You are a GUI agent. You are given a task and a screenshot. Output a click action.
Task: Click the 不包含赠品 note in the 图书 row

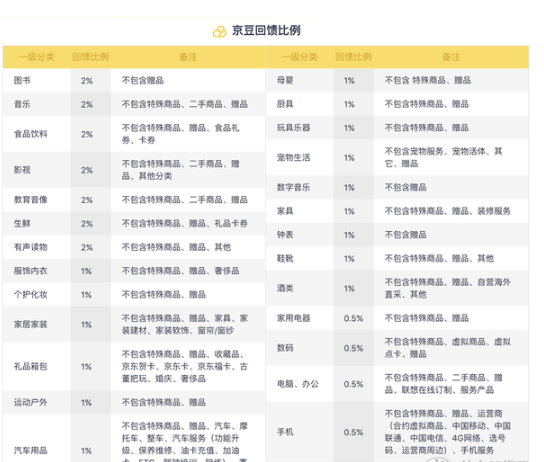point(143,80)
